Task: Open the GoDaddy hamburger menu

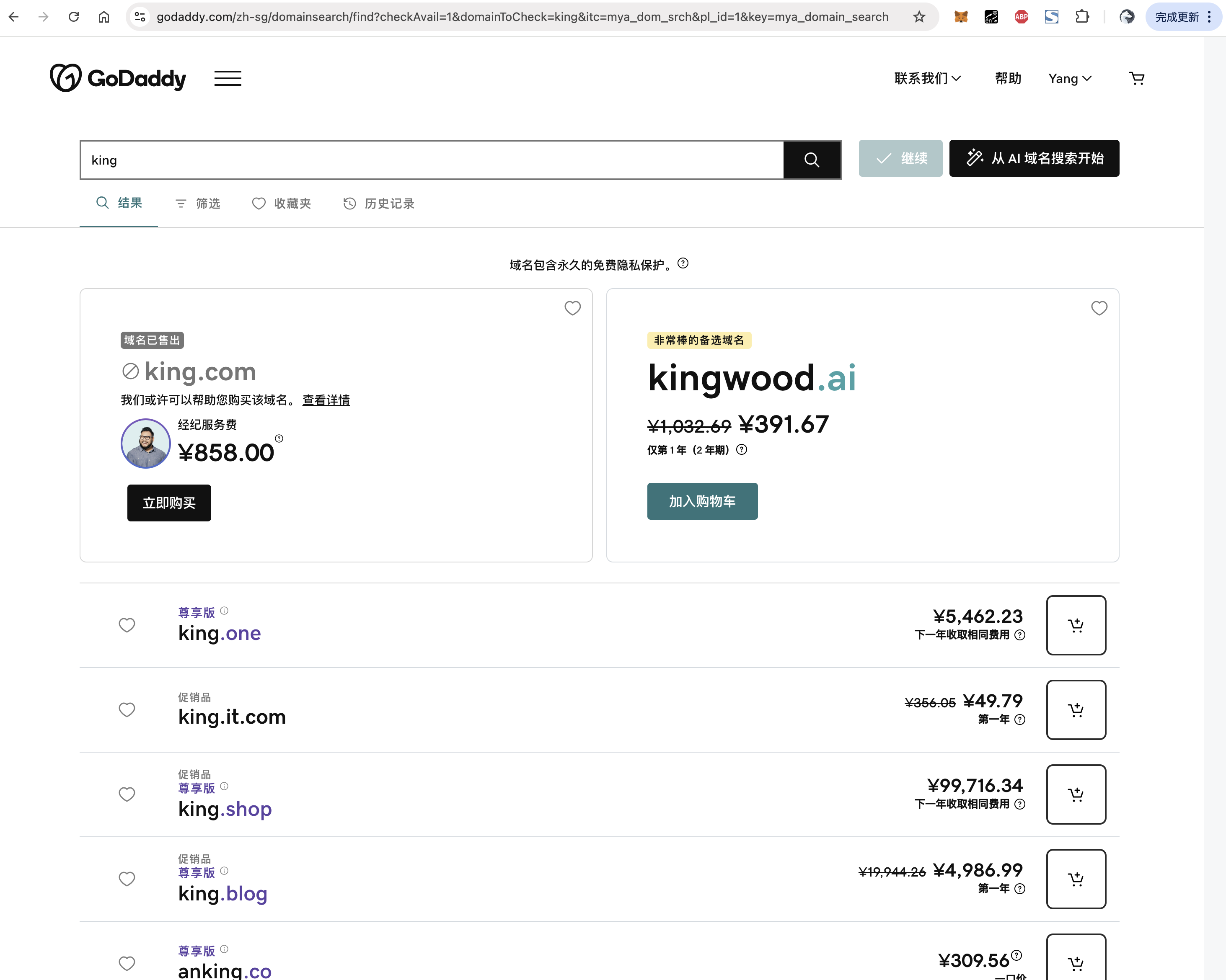Action: click(x=228, y=78)
